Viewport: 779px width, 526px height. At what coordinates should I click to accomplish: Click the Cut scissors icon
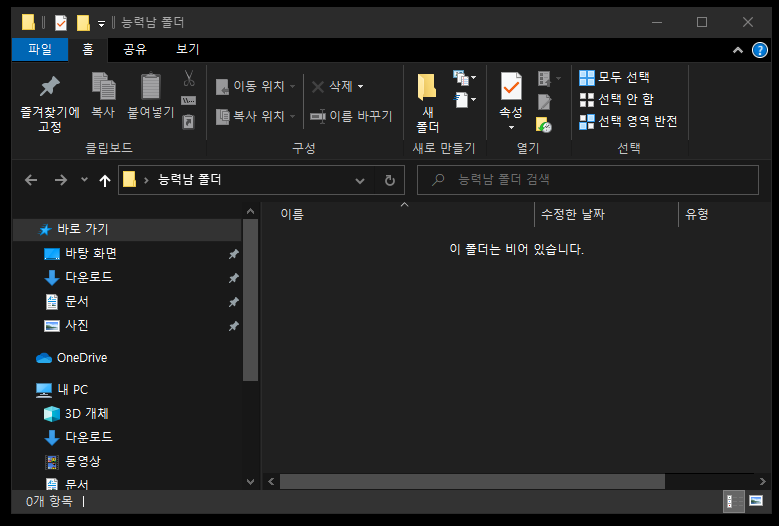(x=189, y=78)
